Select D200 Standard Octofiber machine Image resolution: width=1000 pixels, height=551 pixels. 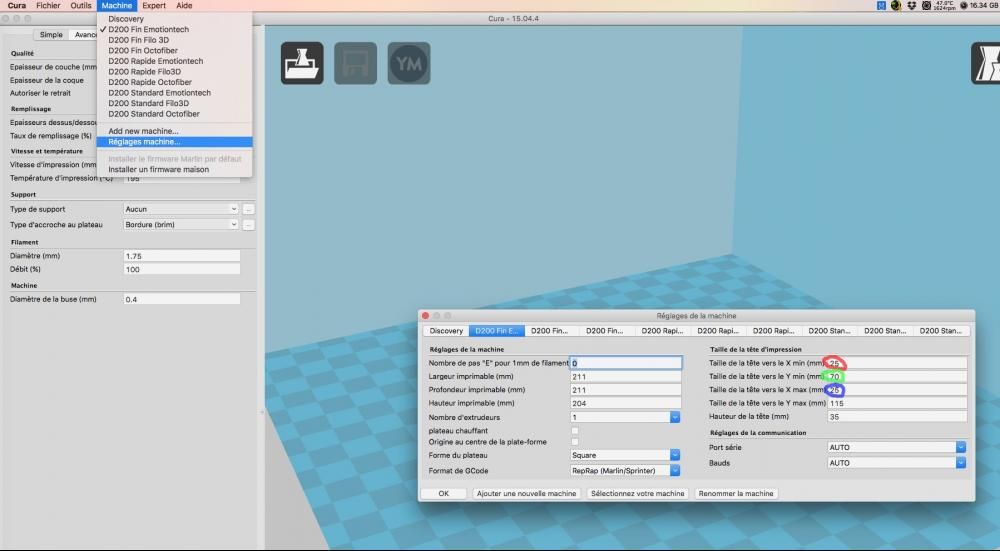[175, 114]
